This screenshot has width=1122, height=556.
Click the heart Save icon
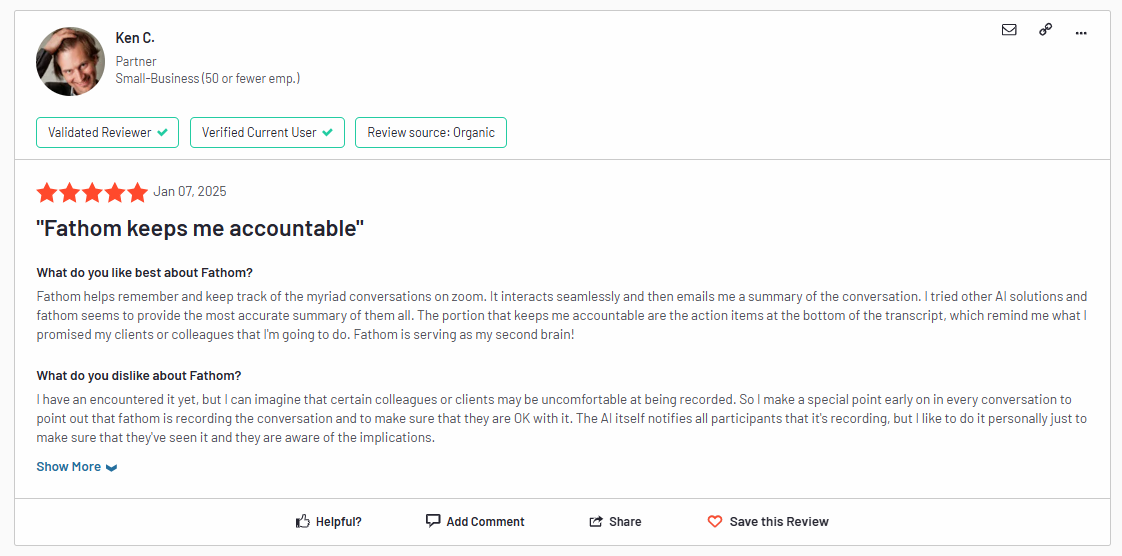coord(715,522)
